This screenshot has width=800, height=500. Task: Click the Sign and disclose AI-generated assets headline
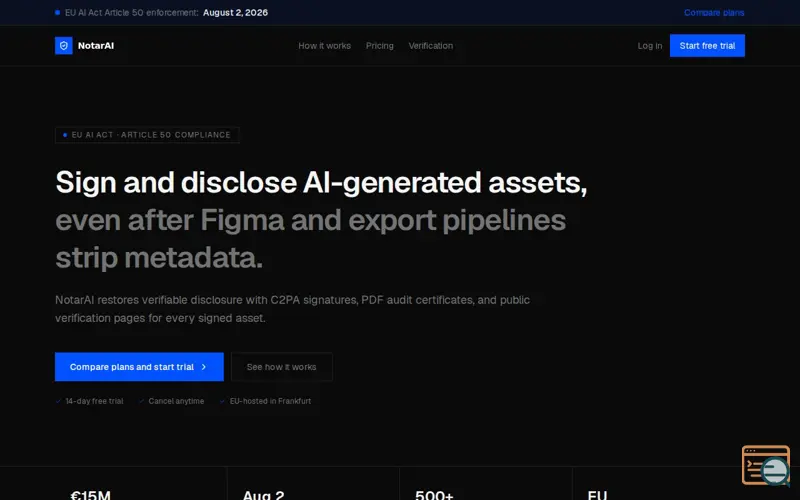tap(321, 183)
